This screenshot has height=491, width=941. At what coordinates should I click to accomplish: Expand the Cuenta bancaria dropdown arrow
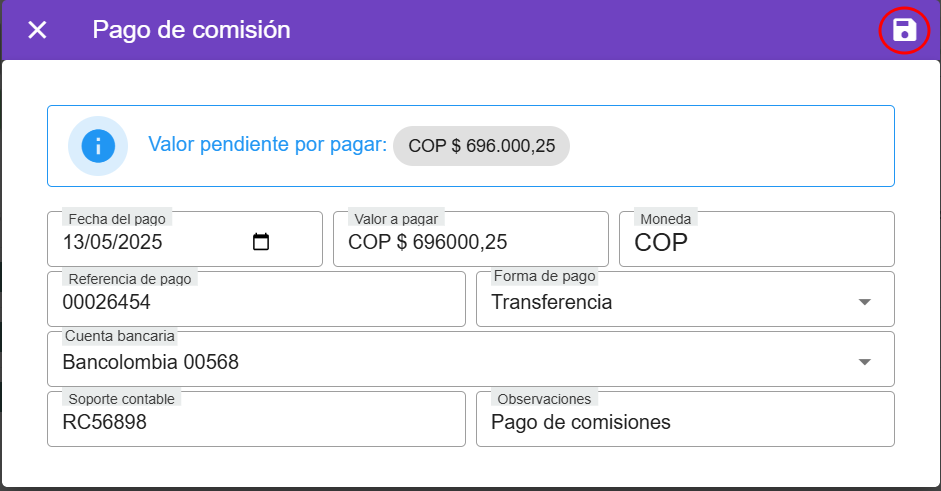(865, 362)
